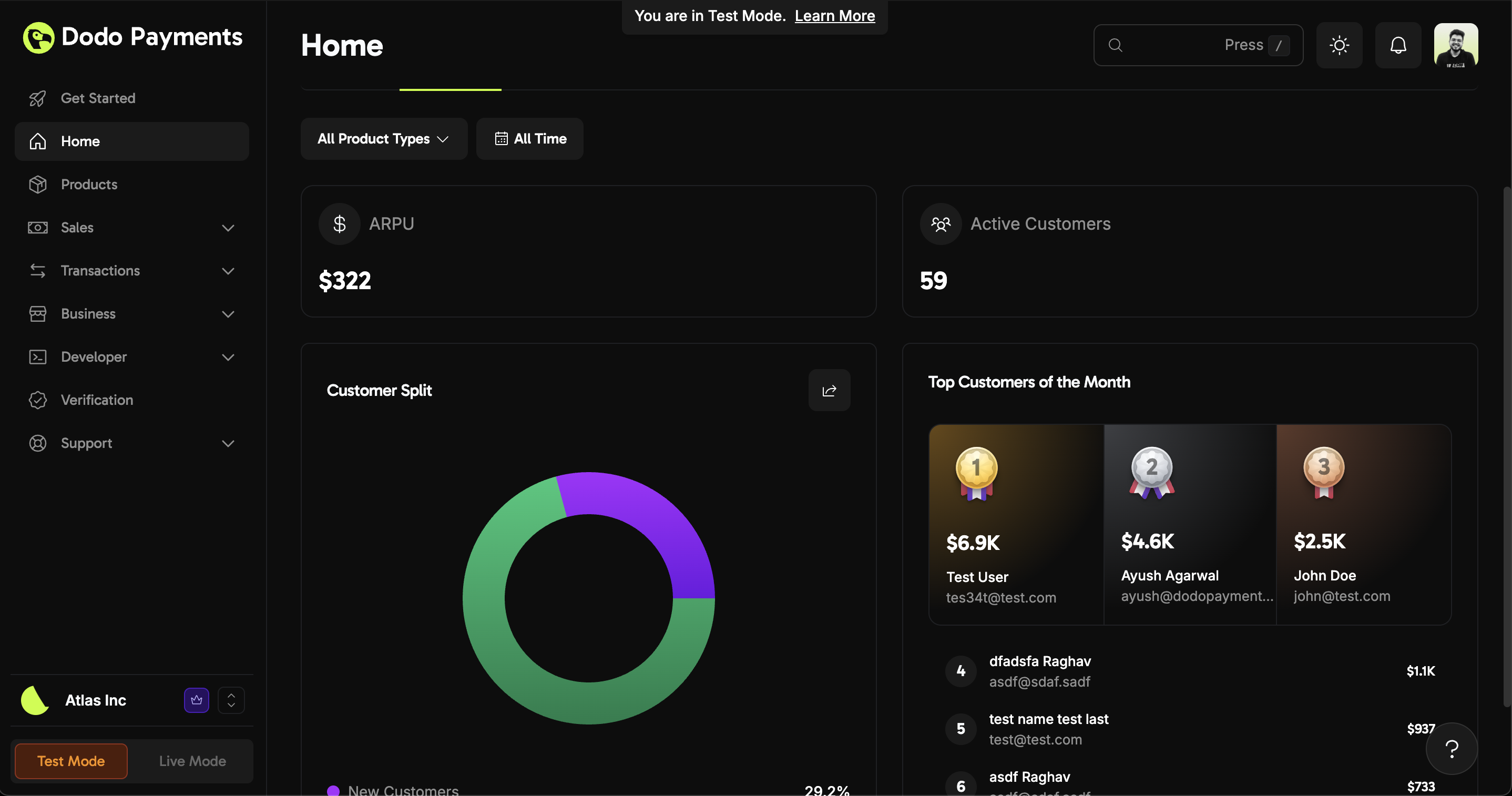Open the Get Started rocket section
The image size is (1512, 796).
point(97,98)
